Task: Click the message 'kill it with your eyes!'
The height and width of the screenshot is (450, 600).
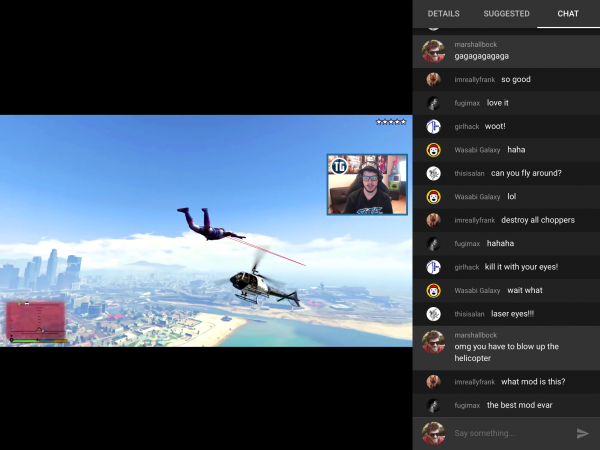Action: coord(521,267)
